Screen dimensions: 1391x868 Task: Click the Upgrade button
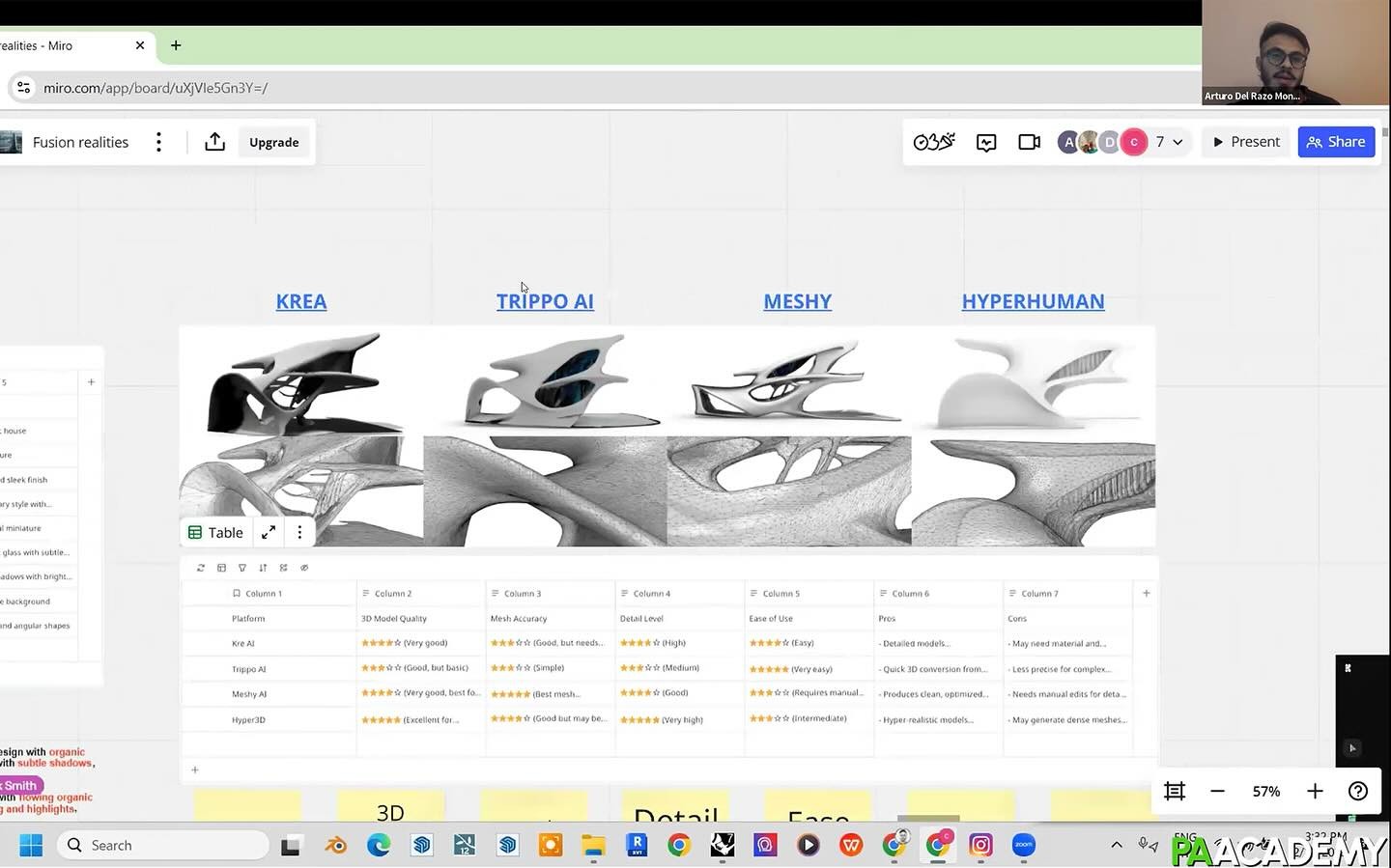click(x=274, y=142)
